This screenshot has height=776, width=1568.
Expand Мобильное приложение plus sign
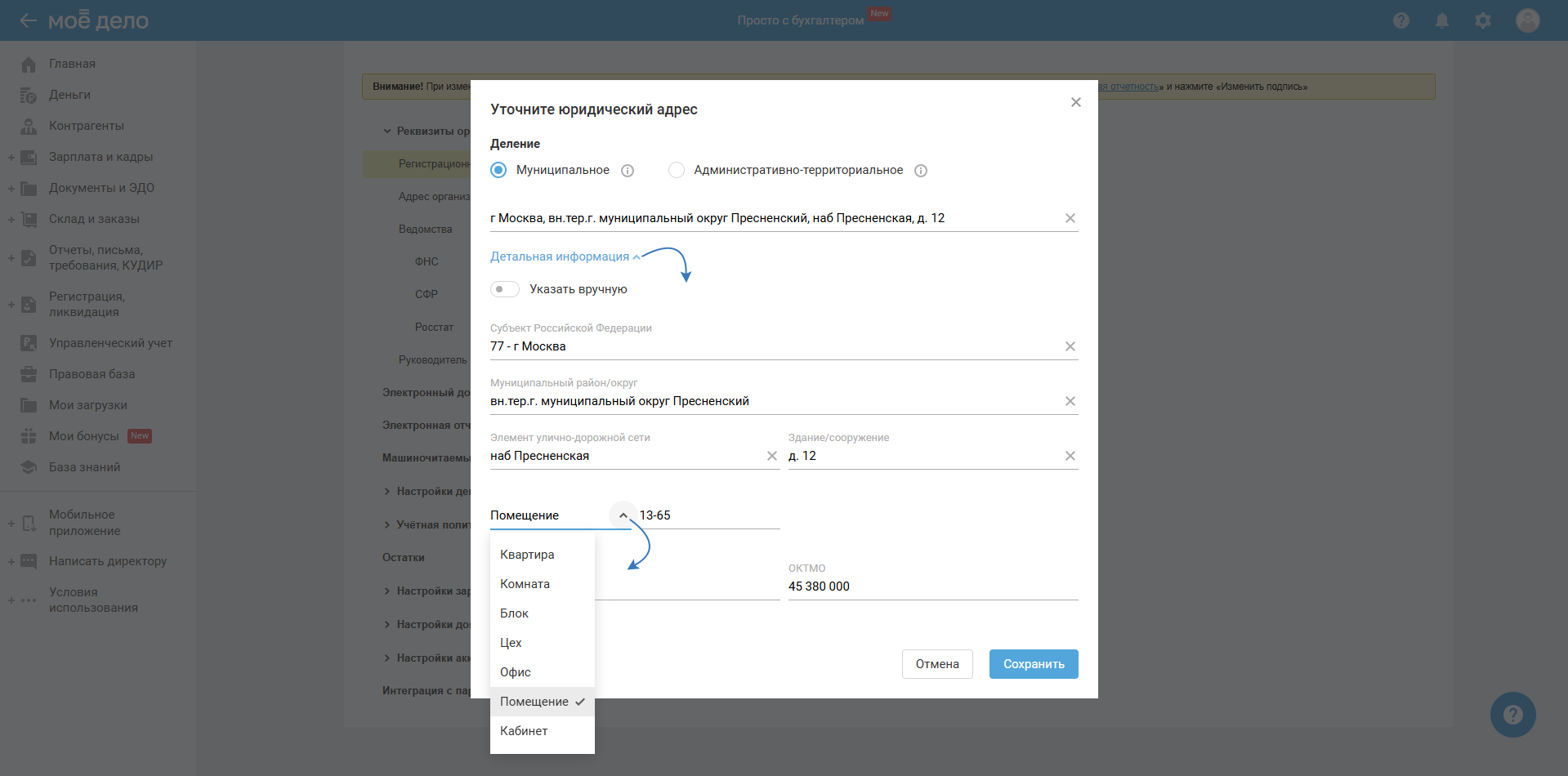pyautogui.click(x=11, y=523)
